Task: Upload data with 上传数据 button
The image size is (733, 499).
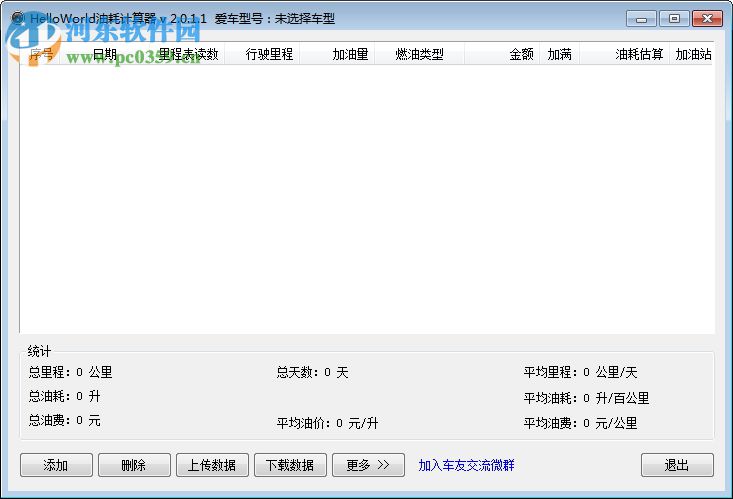Action: tap(212, 465)
